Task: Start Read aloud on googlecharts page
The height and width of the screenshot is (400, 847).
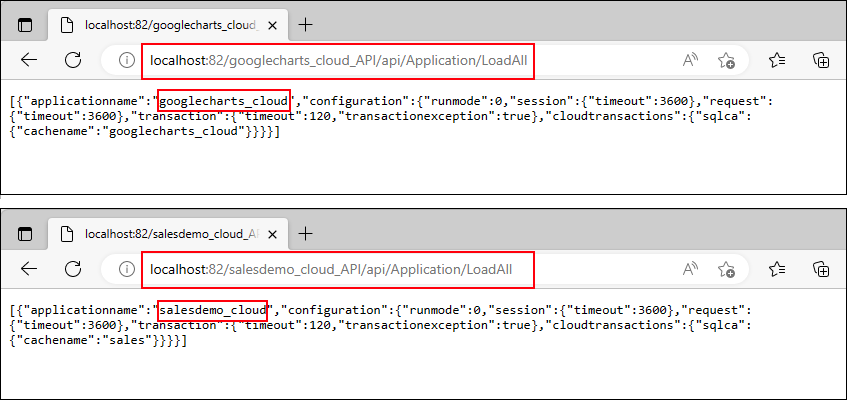Action: click(x=690, y=61)
